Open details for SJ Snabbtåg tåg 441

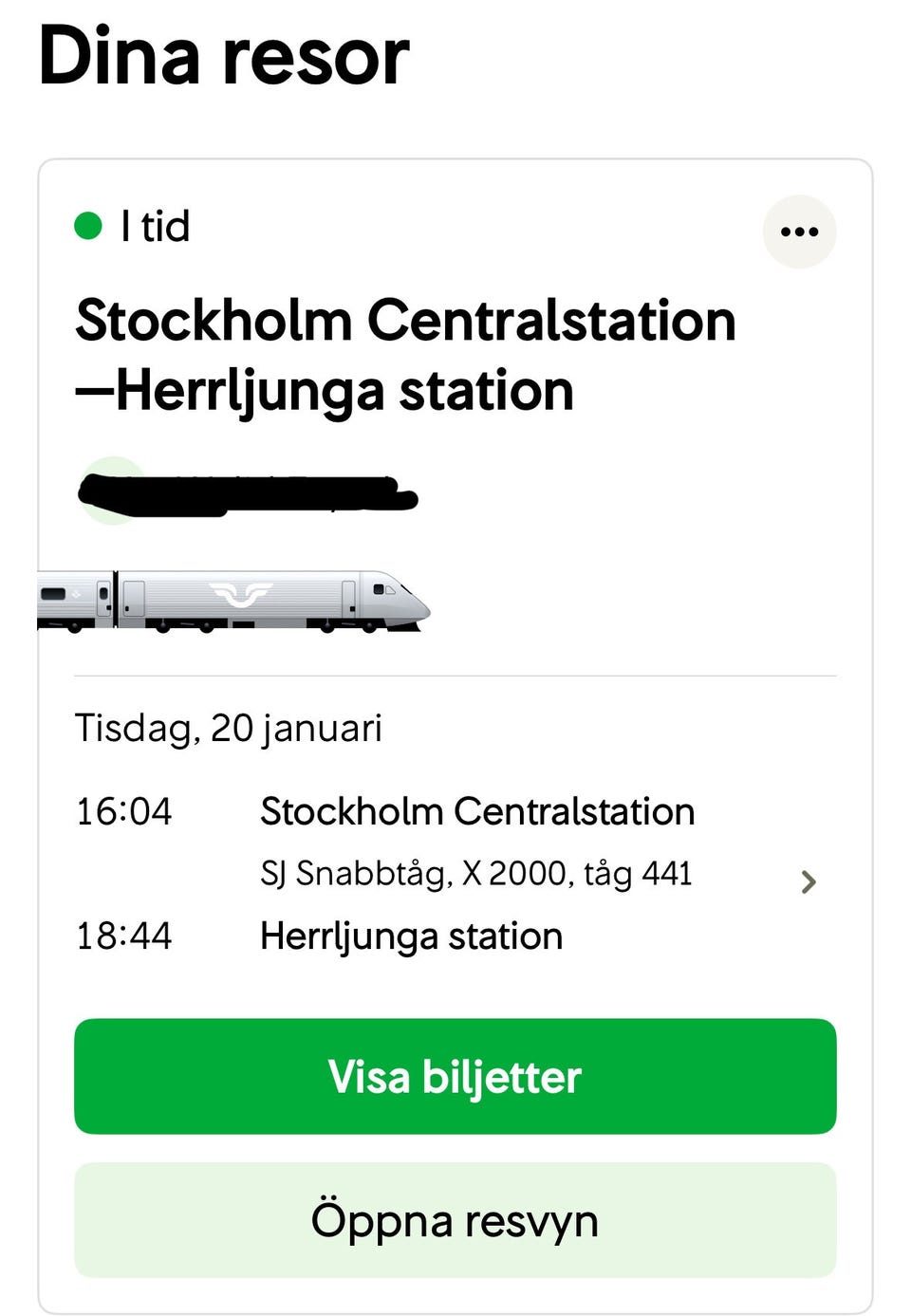pos(475,874)
